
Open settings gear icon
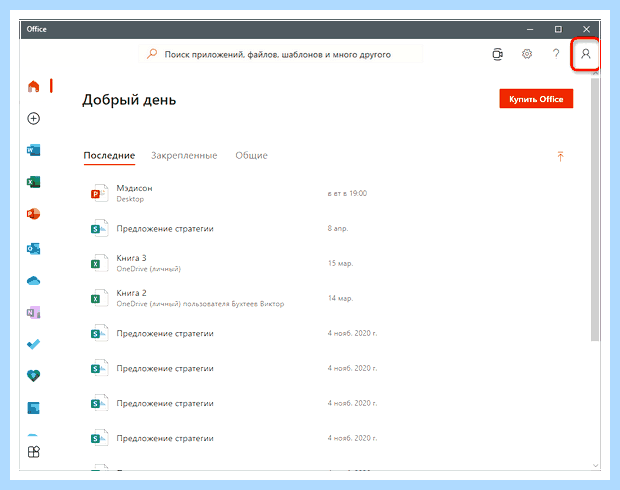[x=527, y=54]
